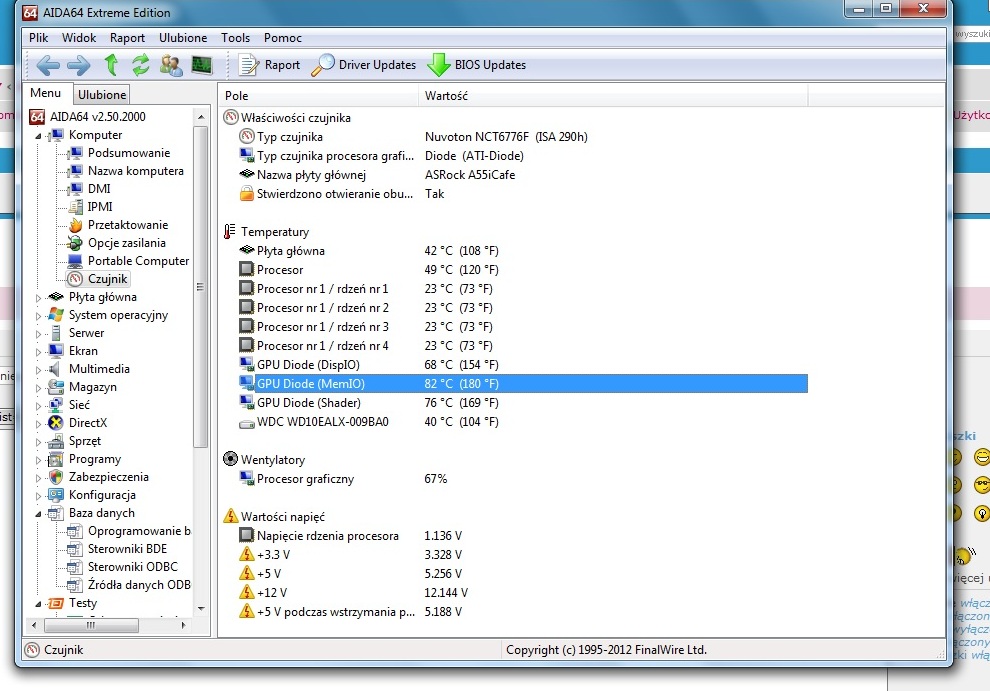Viewport: 990px width, 691px height.
Task: Open the users icon in the toolbar
Action: [171, 65]
